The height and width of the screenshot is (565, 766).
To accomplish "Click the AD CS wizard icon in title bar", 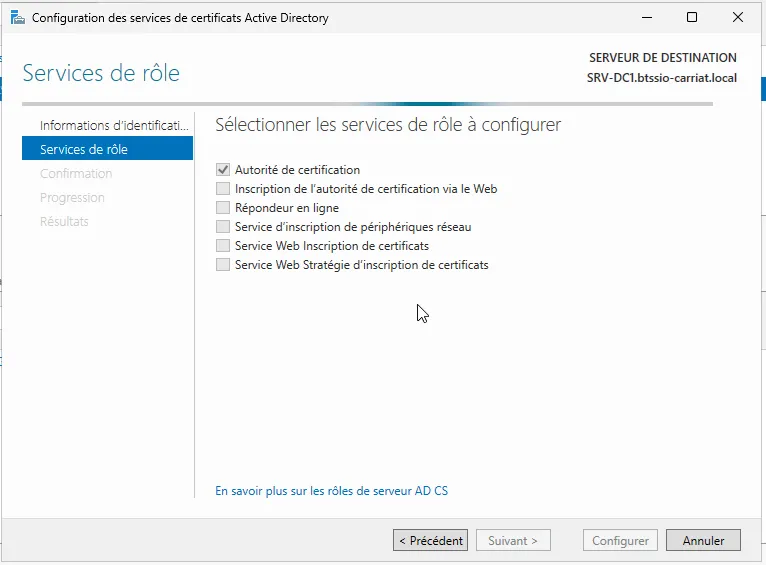I will pyautogui.click(x=19, y=18).
